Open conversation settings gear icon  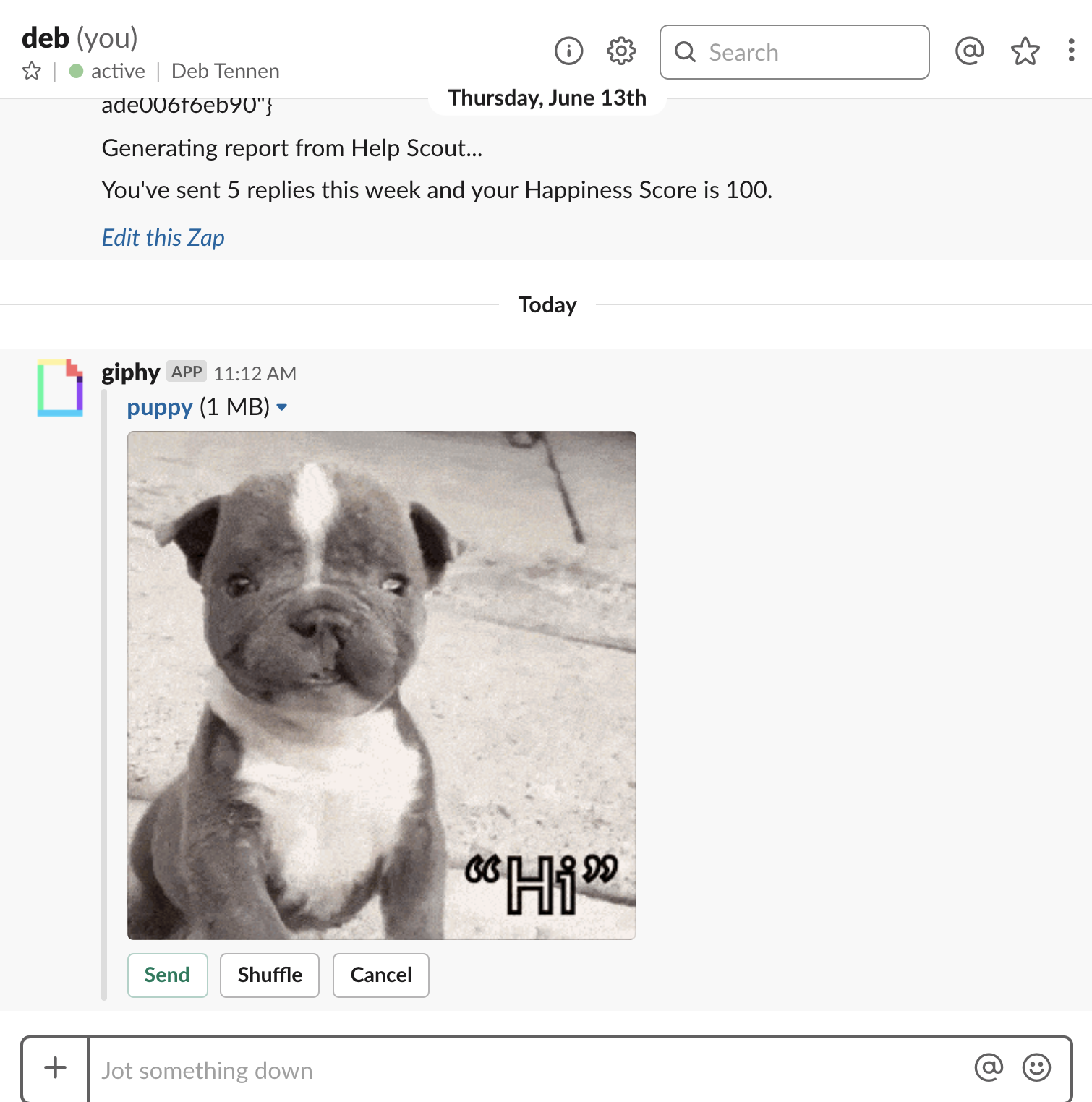tap(620, 51)
